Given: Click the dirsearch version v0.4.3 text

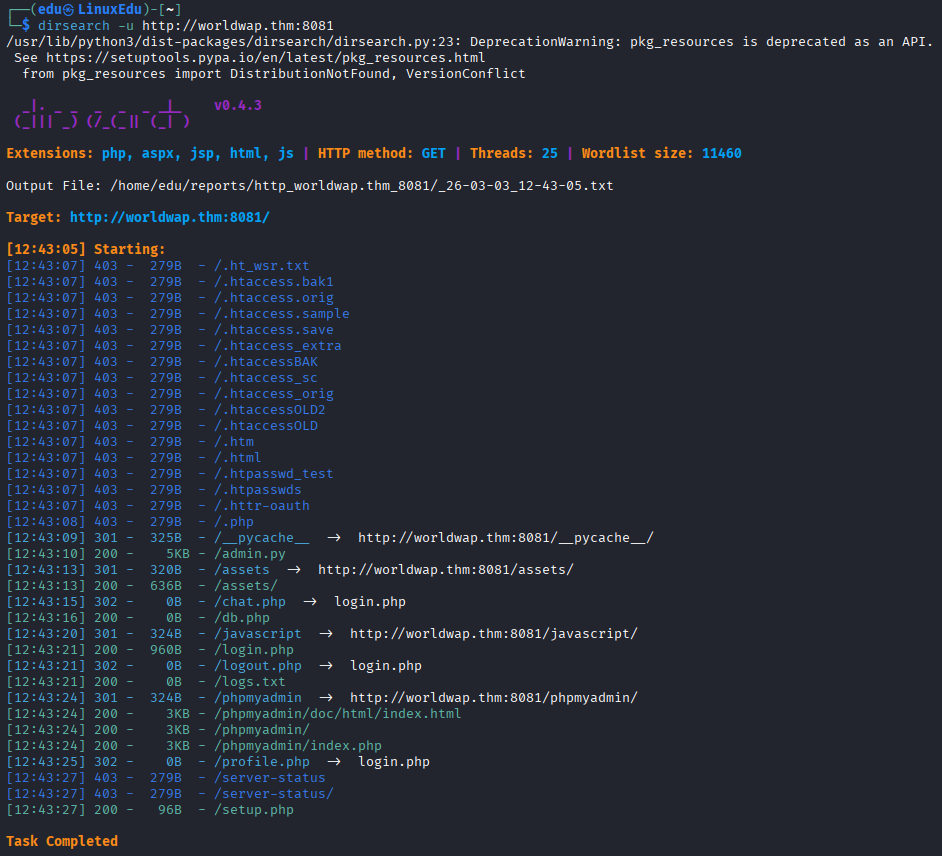Looking at the screenshot, I should coord(238,106).
